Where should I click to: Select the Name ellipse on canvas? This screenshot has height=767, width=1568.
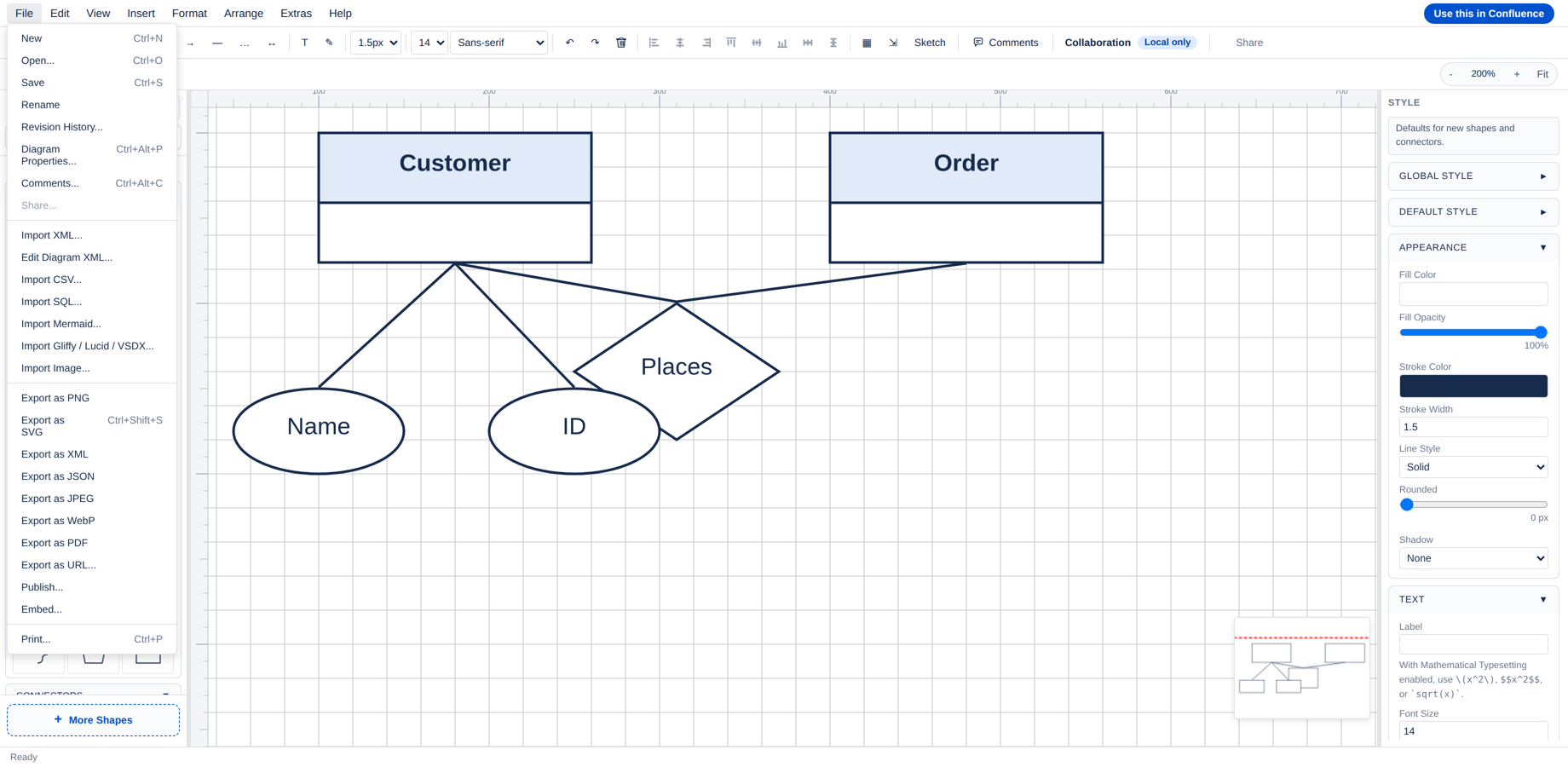click(319, 431)
